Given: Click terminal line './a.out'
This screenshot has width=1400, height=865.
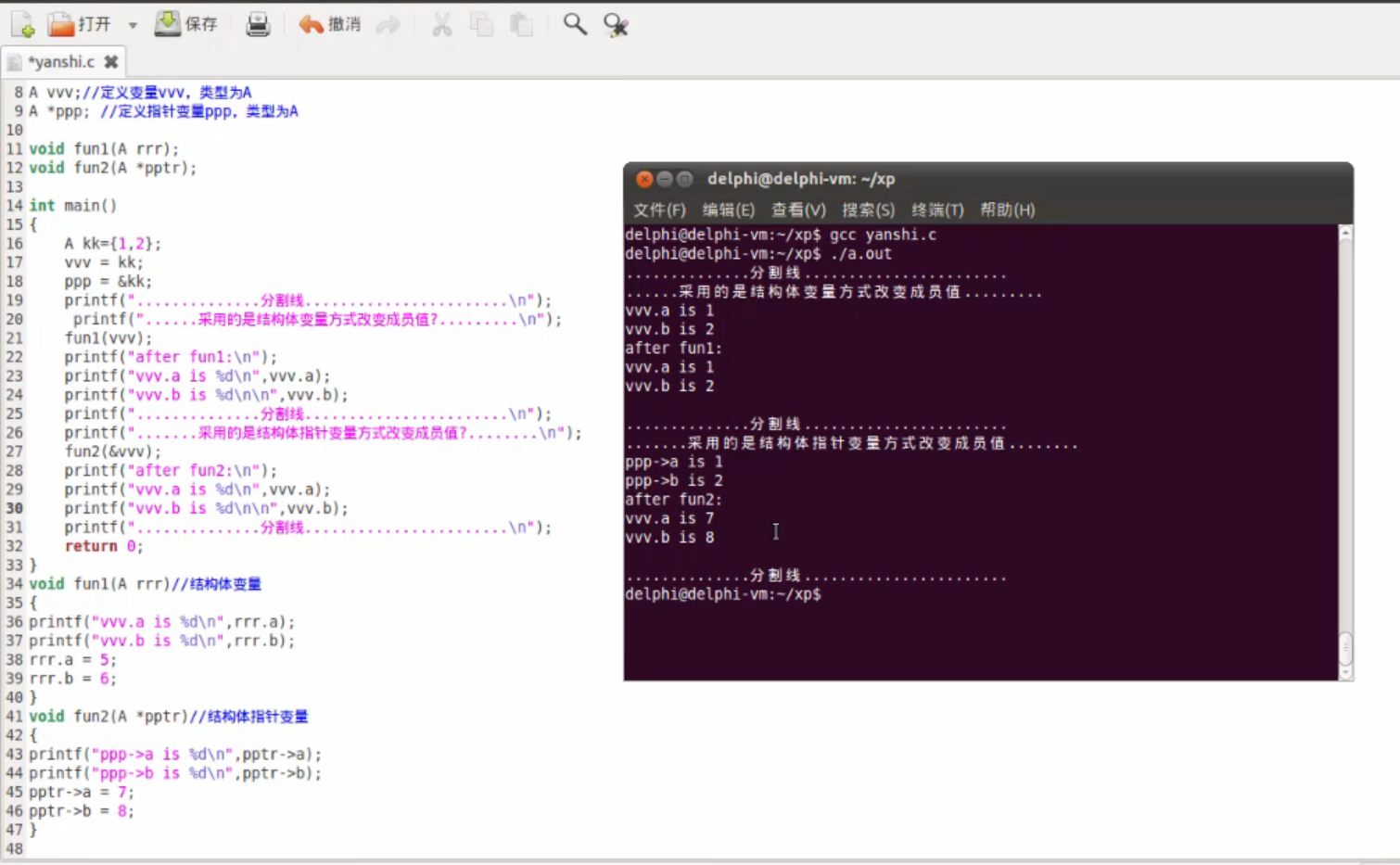Looking at the screenshot, I should 860,254.
